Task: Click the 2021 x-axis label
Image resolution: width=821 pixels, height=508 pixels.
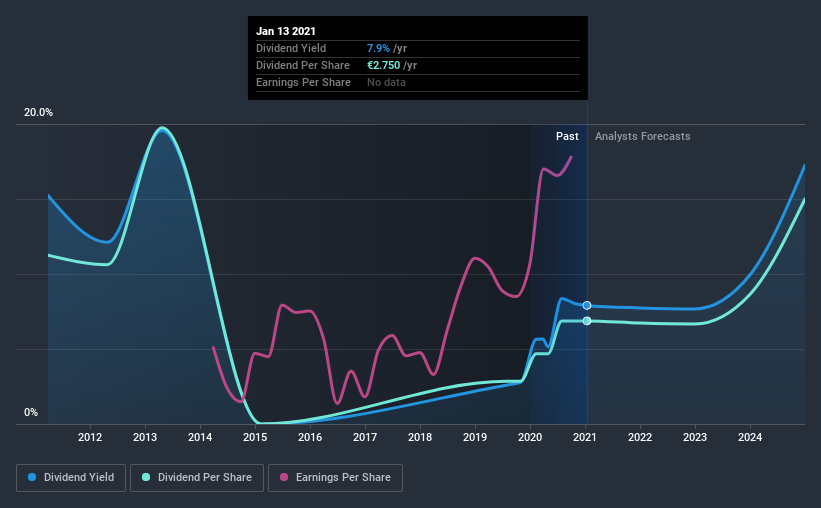Action: point(585,437)
